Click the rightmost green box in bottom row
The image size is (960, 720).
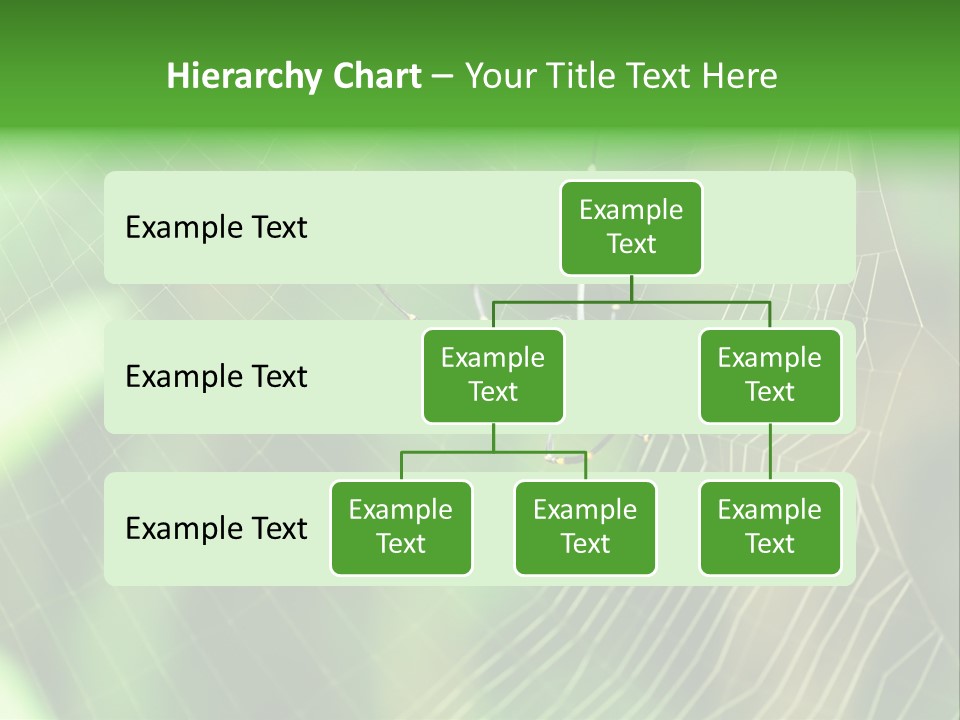click(770, 528)
